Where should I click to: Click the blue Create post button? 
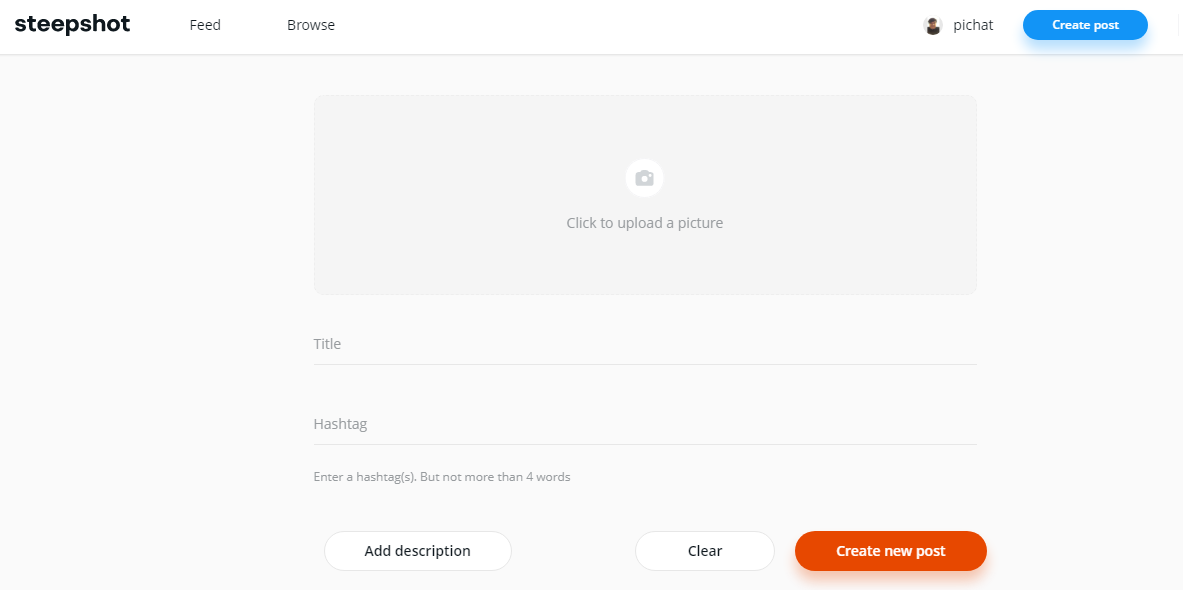point(1085,25)
